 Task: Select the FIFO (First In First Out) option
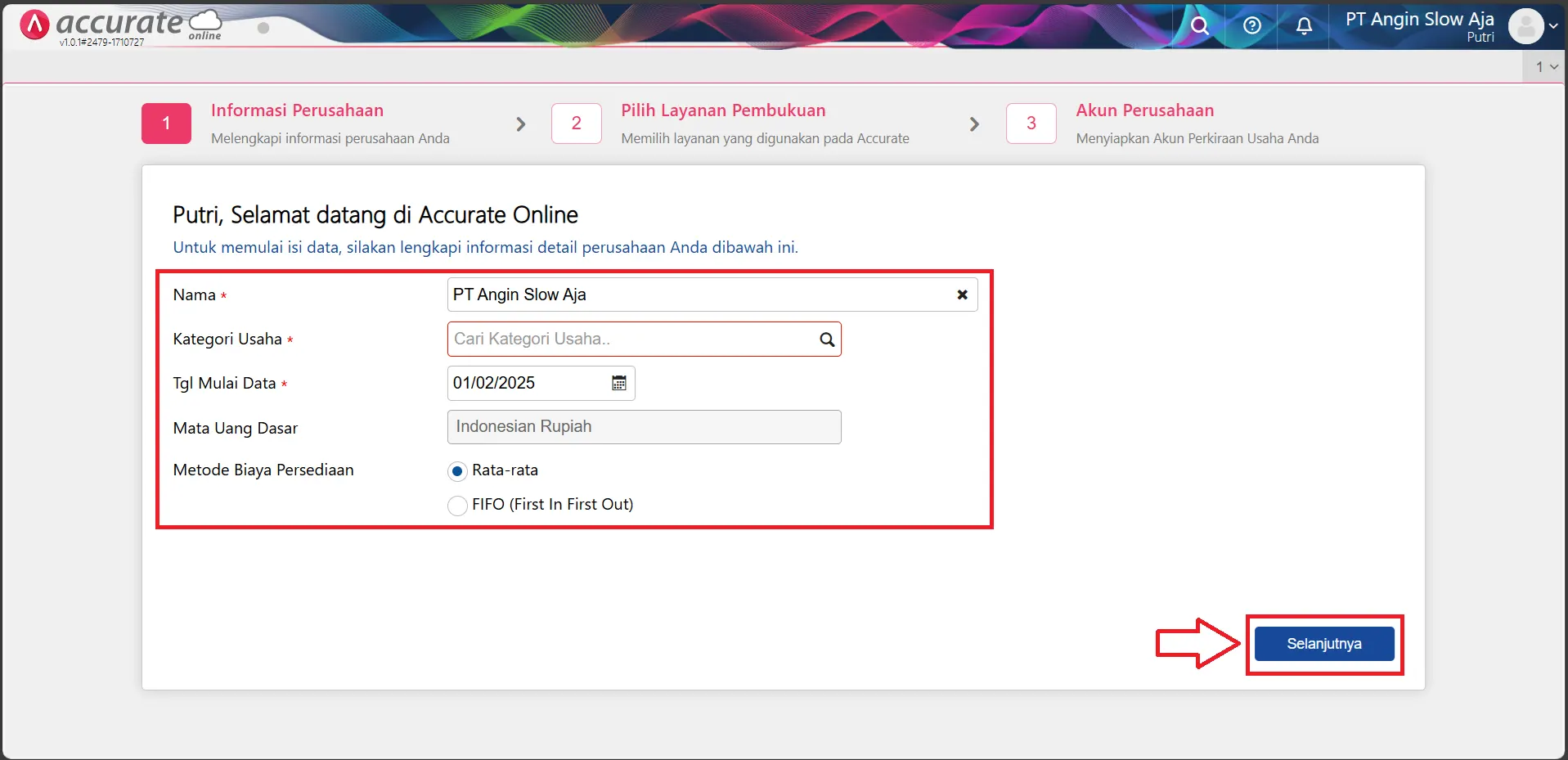pyautogui.click(x=457, y=506)
